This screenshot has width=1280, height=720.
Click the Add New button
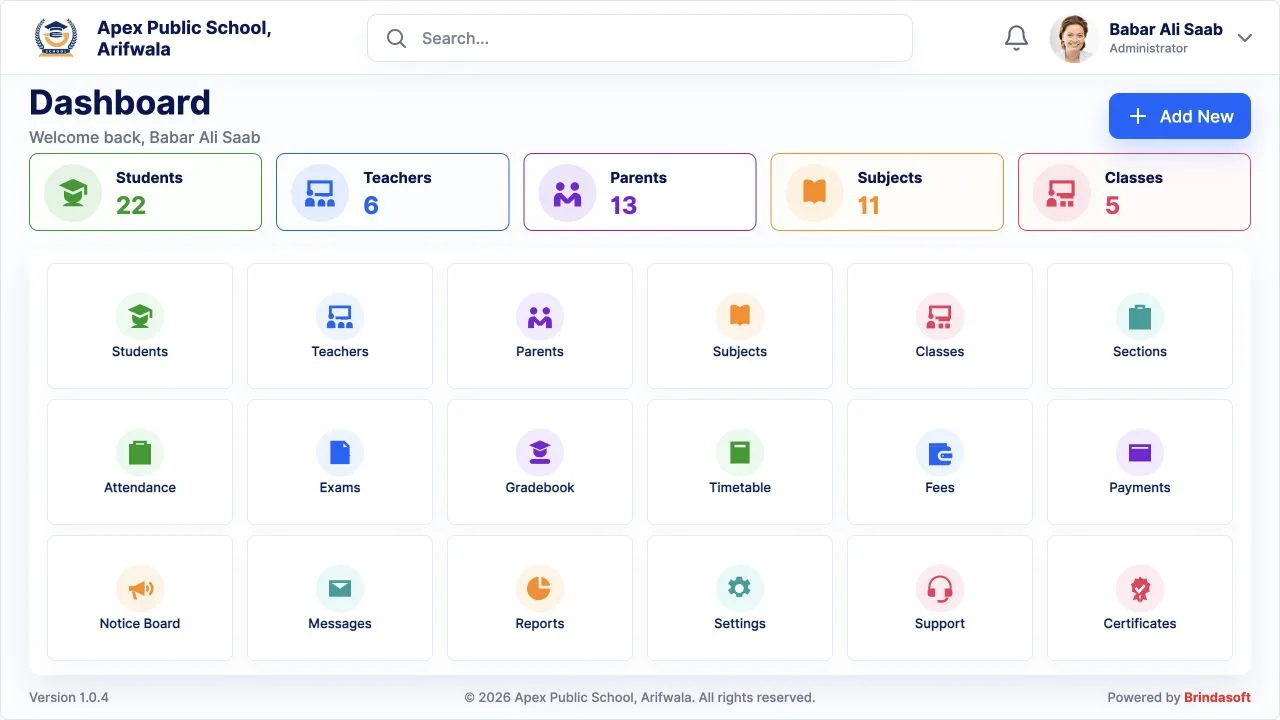click(1180, 116)
